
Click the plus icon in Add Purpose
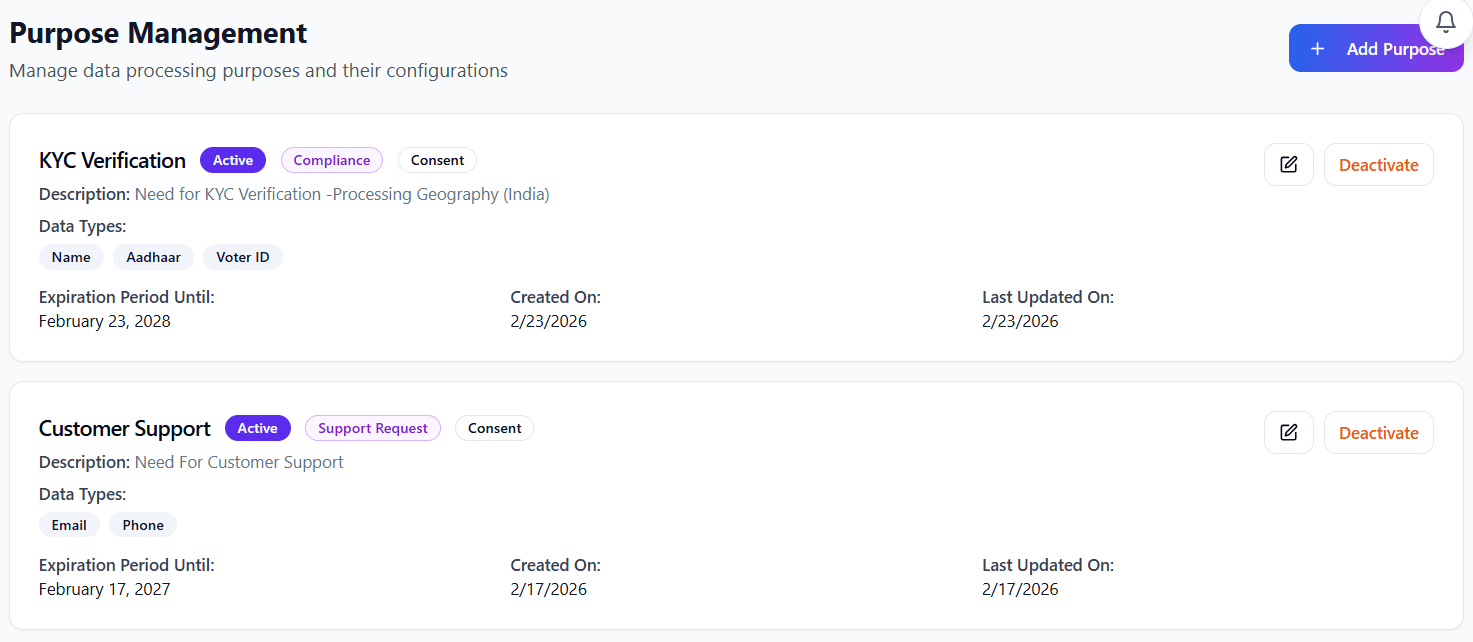pyautogui.click(x=1317, y=49)
